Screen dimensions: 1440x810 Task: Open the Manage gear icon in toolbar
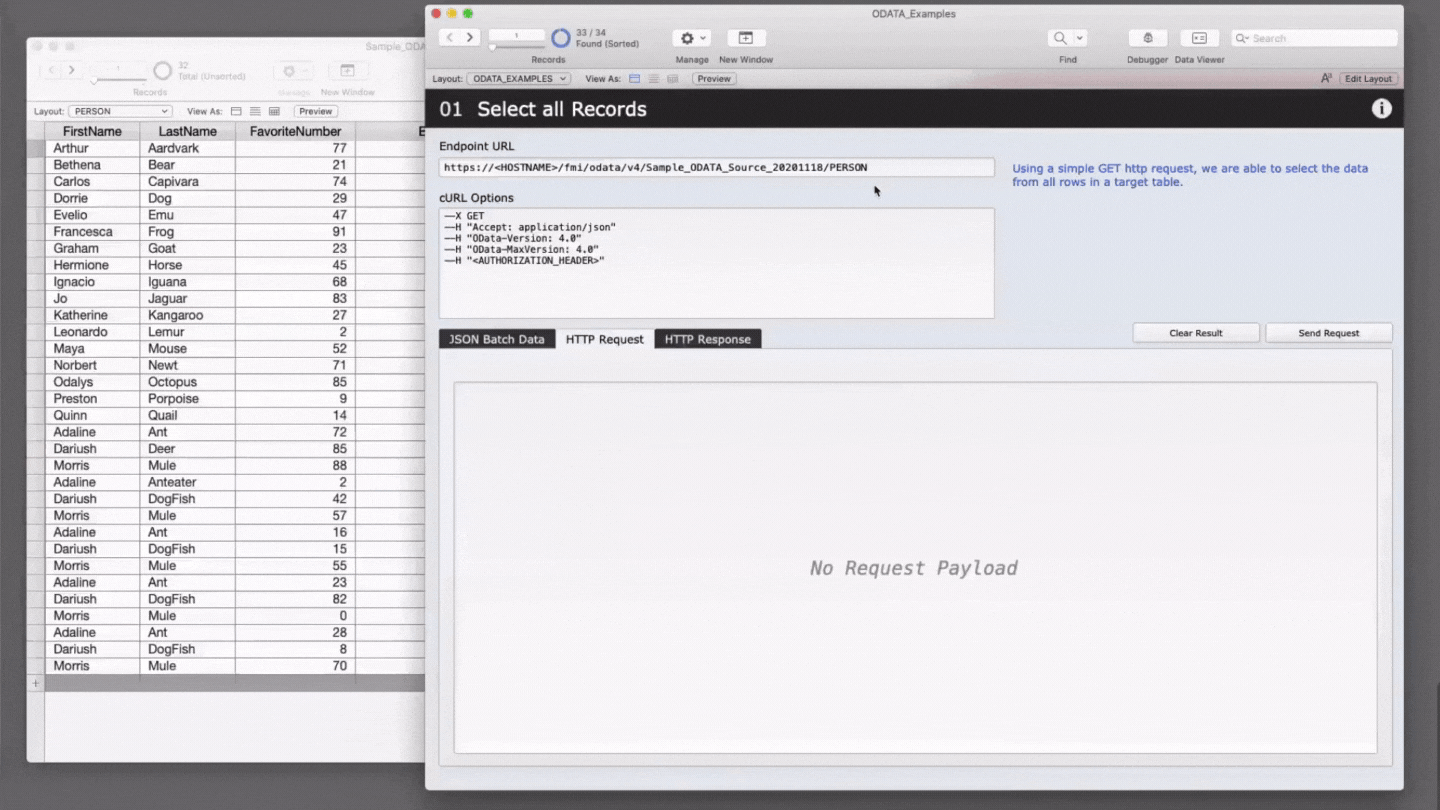click(x=686, y=37)
